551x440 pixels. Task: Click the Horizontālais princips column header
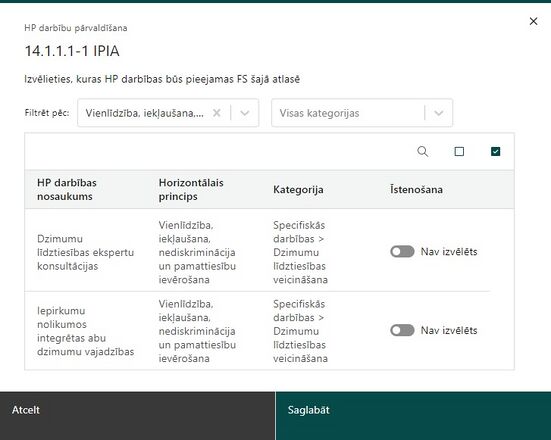point(191,189)
